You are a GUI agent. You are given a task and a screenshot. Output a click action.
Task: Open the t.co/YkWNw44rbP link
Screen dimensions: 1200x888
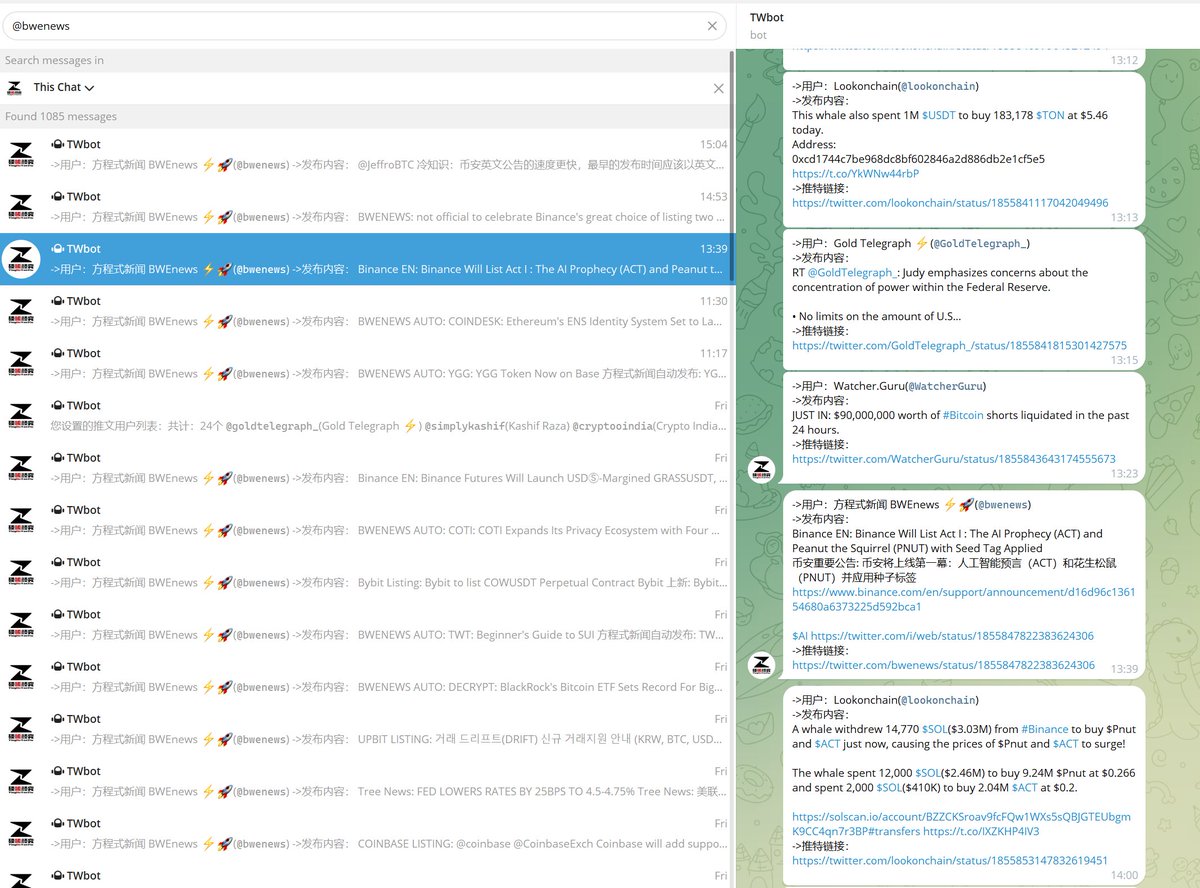point(855,173)
